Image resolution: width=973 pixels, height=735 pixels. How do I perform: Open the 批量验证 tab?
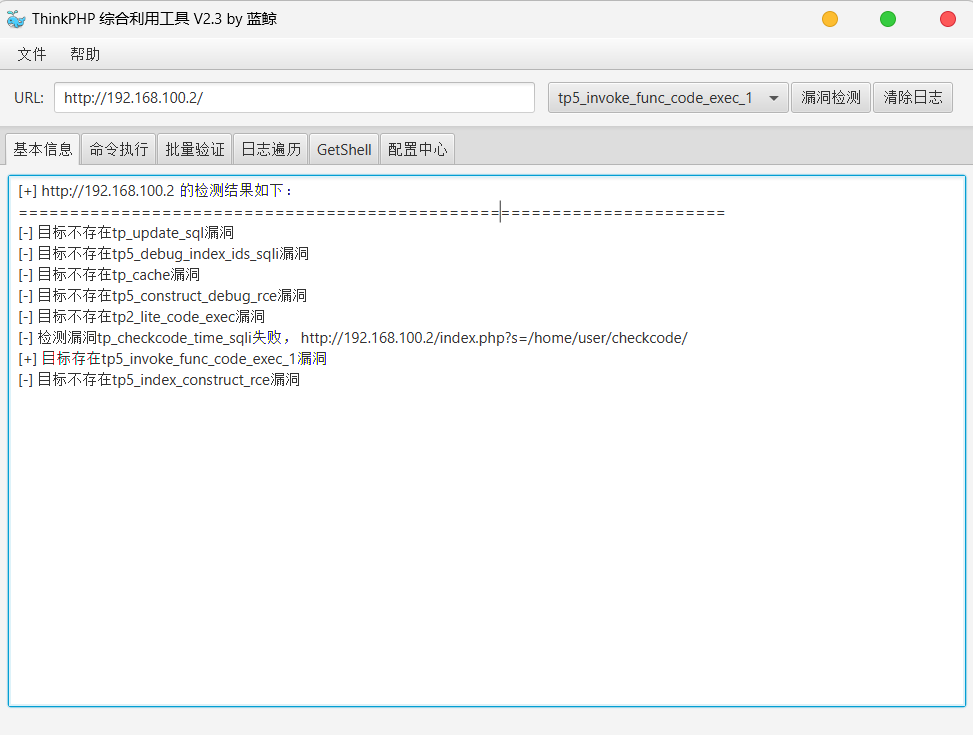195,150
